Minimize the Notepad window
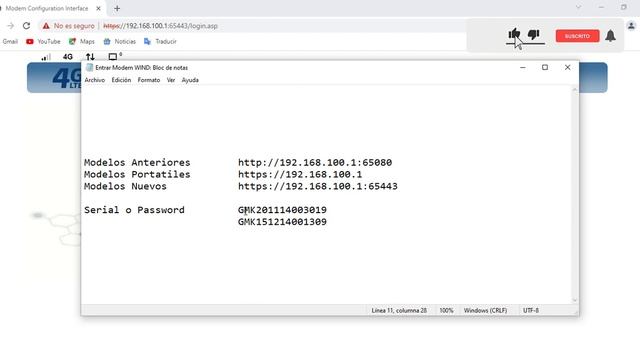Image resolution: width=640 pixels, height=360 pixels. pos(523,67)
